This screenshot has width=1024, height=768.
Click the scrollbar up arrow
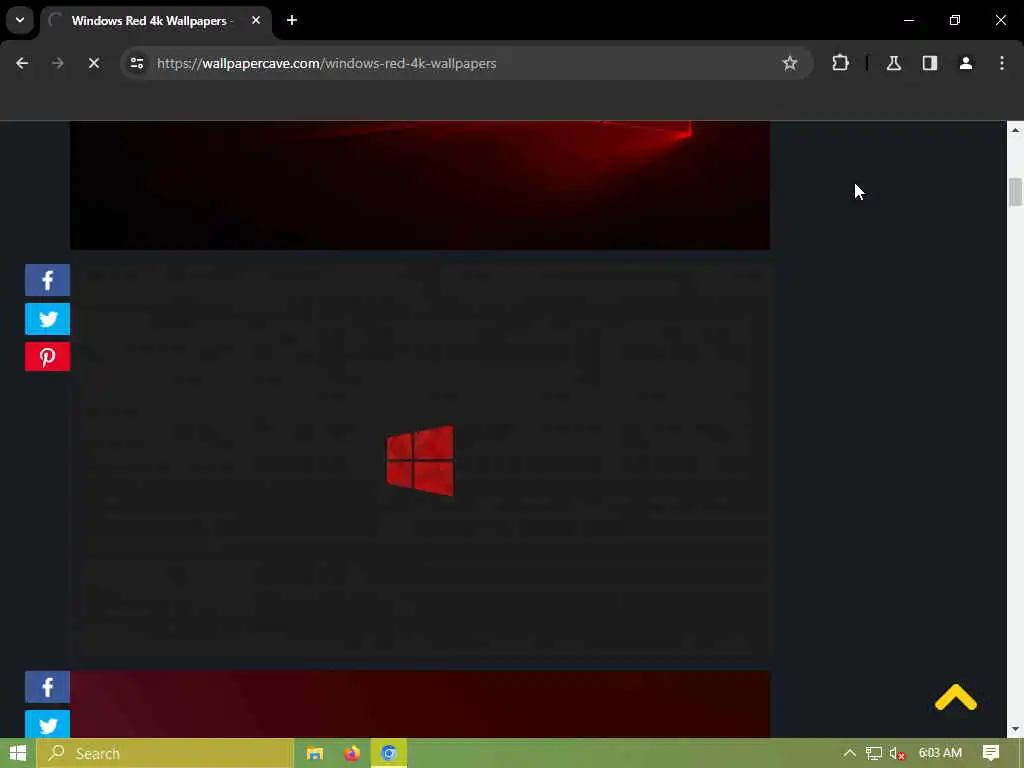pos(1015,130)
